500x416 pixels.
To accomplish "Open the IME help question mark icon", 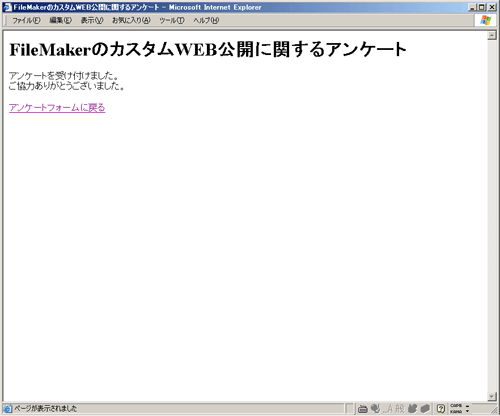I will tap(441, 408).
